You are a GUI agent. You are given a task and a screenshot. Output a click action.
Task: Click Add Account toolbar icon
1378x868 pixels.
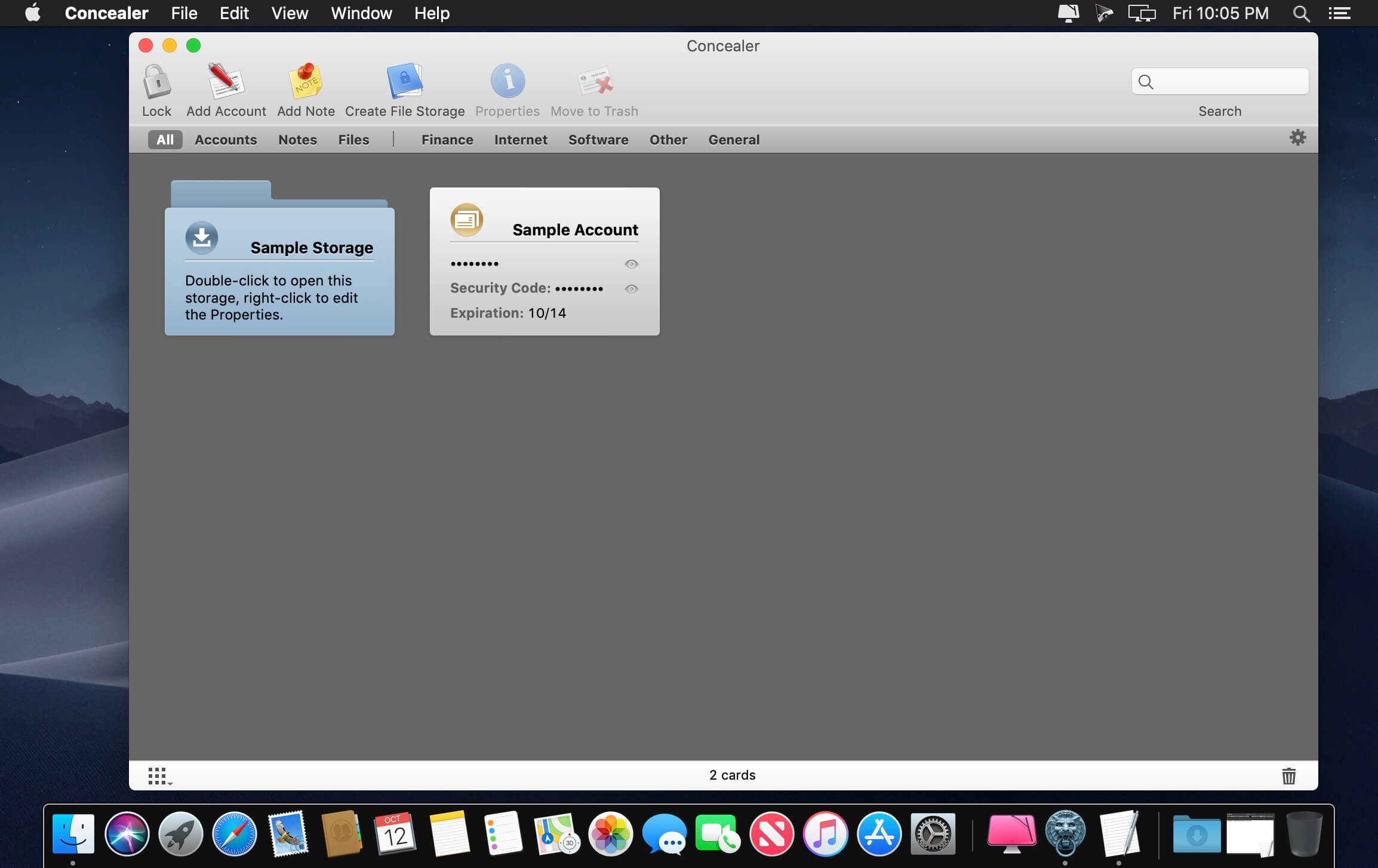tap(226, 82)
